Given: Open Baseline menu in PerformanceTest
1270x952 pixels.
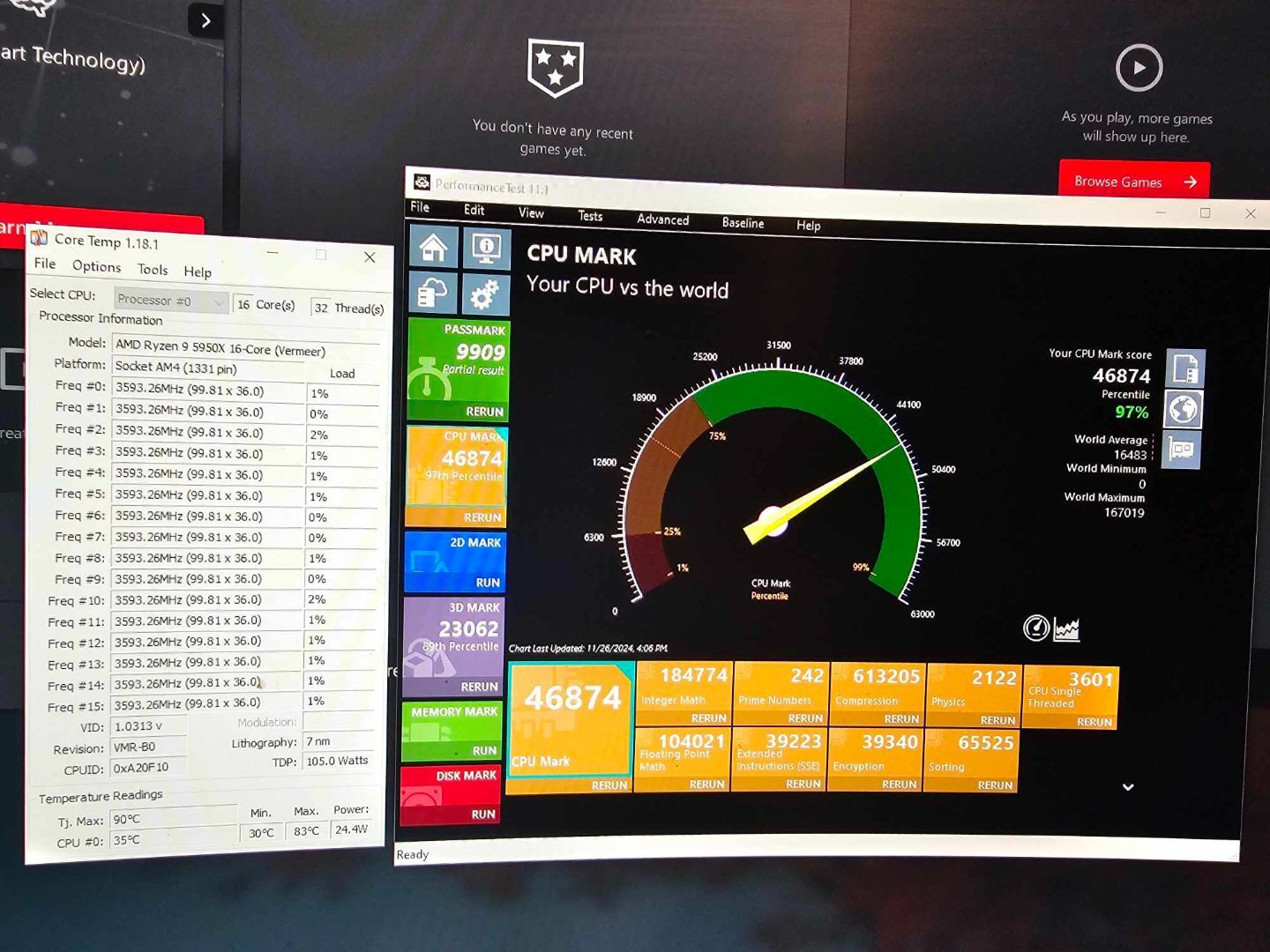Looking at the screenshot, I should pos(743,223).
